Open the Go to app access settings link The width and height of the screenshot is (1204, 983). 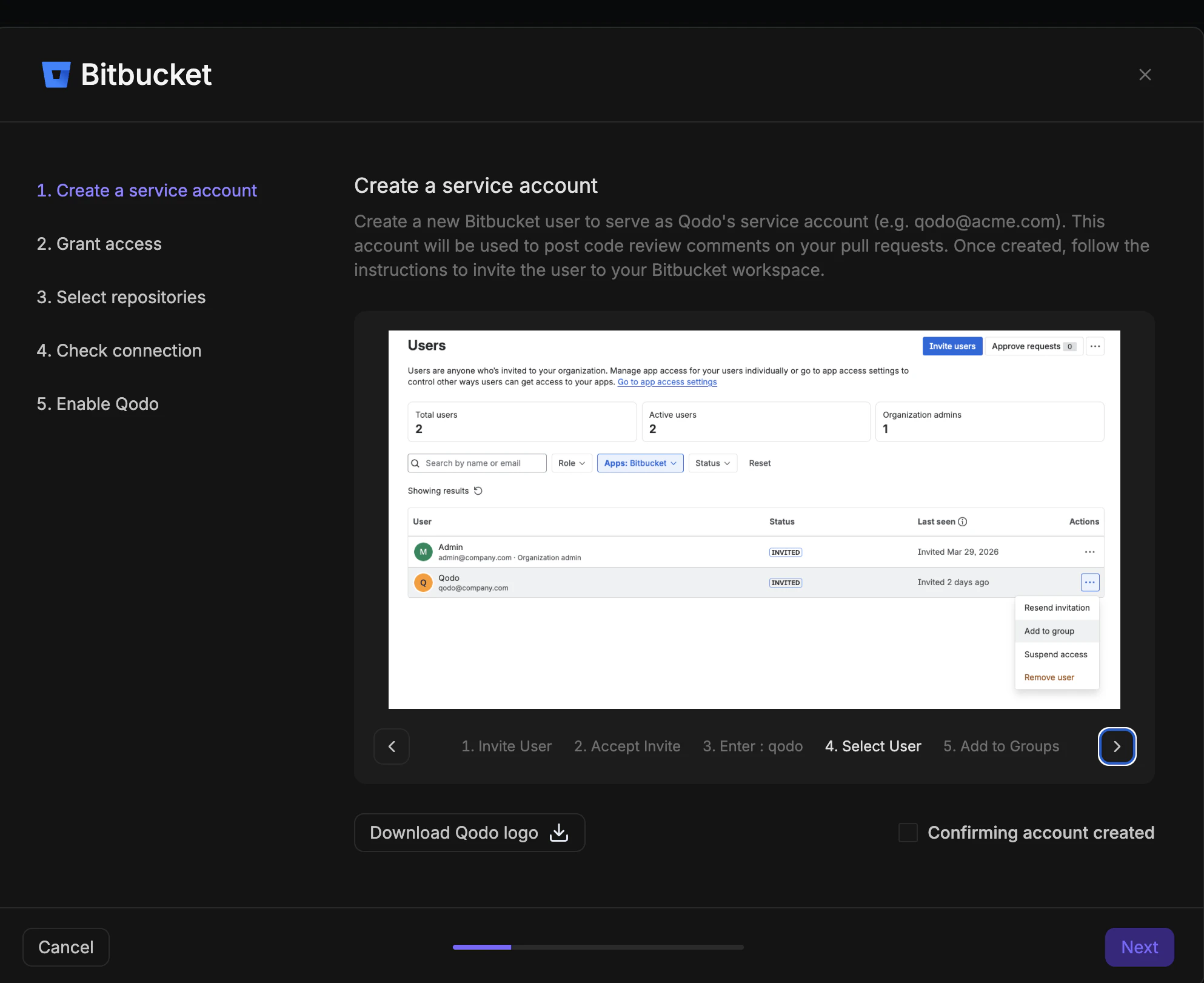pyautogui.click(x=667, y=382)
